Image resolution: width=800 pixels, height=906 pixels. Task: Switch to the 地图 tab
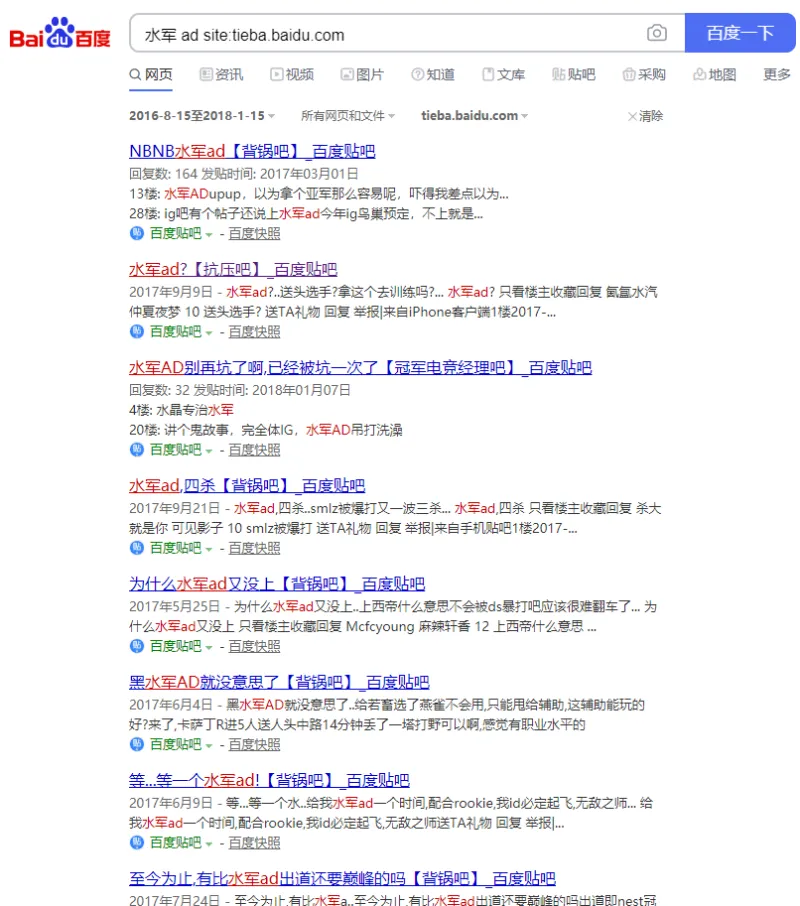click(715, 75)
